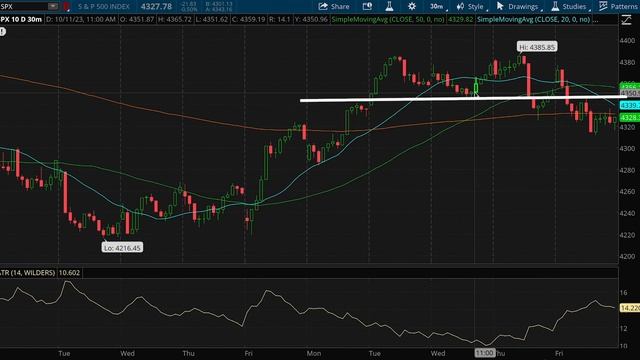The width and height of the screenshot is (640, 360).
Task: Click the S & P 500 INDEX title text
Action: (x=104, y=7)
